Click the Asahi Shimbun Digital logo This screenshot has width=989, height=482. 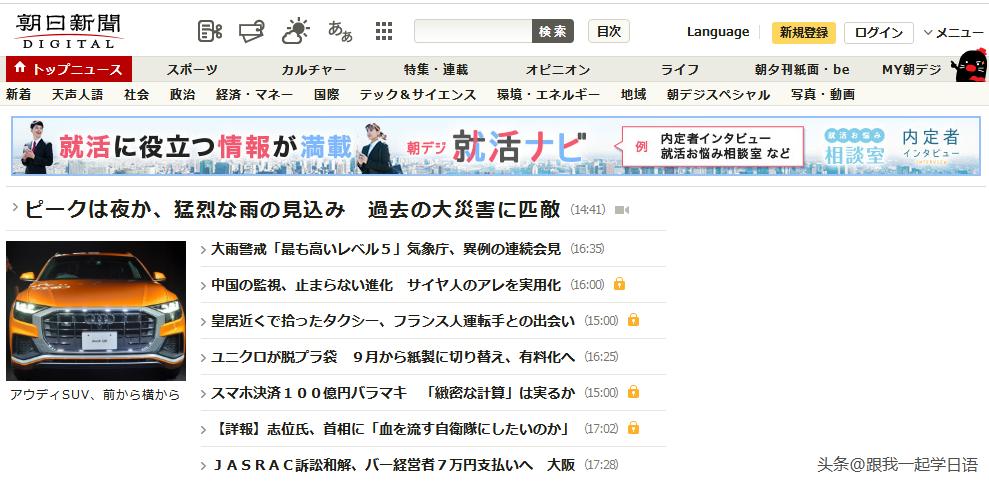(69, 30)
